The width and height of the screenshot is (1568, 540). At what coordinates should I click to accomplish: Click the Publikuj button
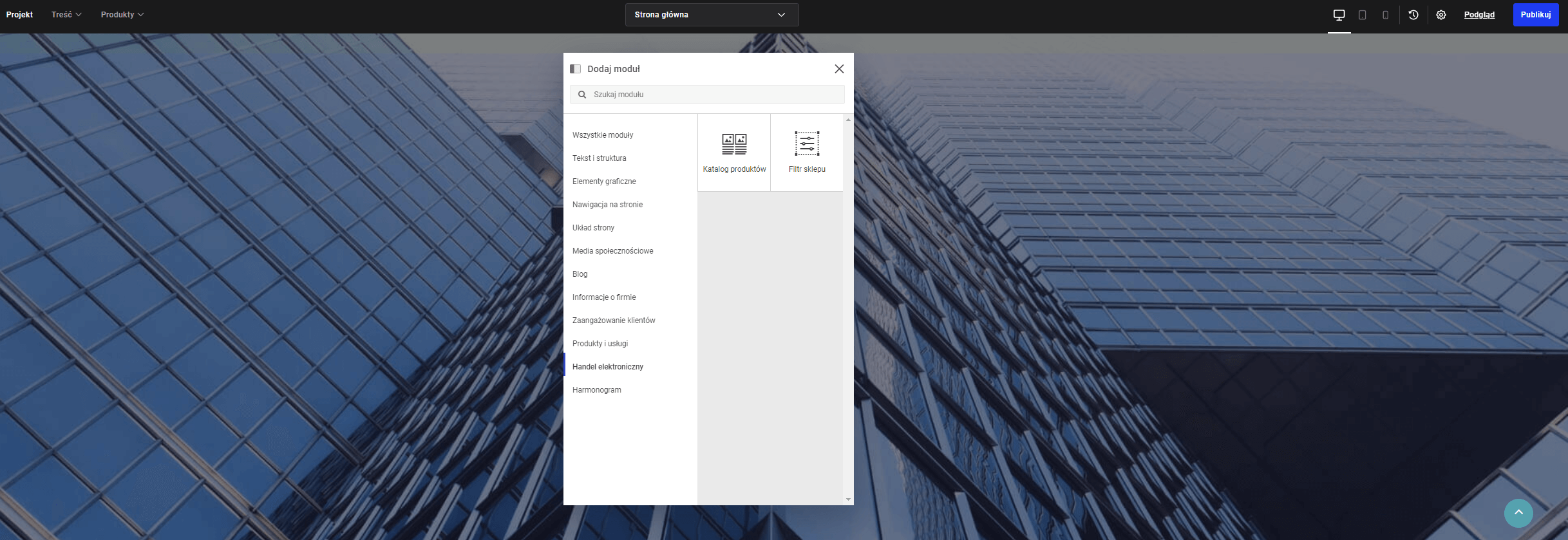click(1536, 14)
